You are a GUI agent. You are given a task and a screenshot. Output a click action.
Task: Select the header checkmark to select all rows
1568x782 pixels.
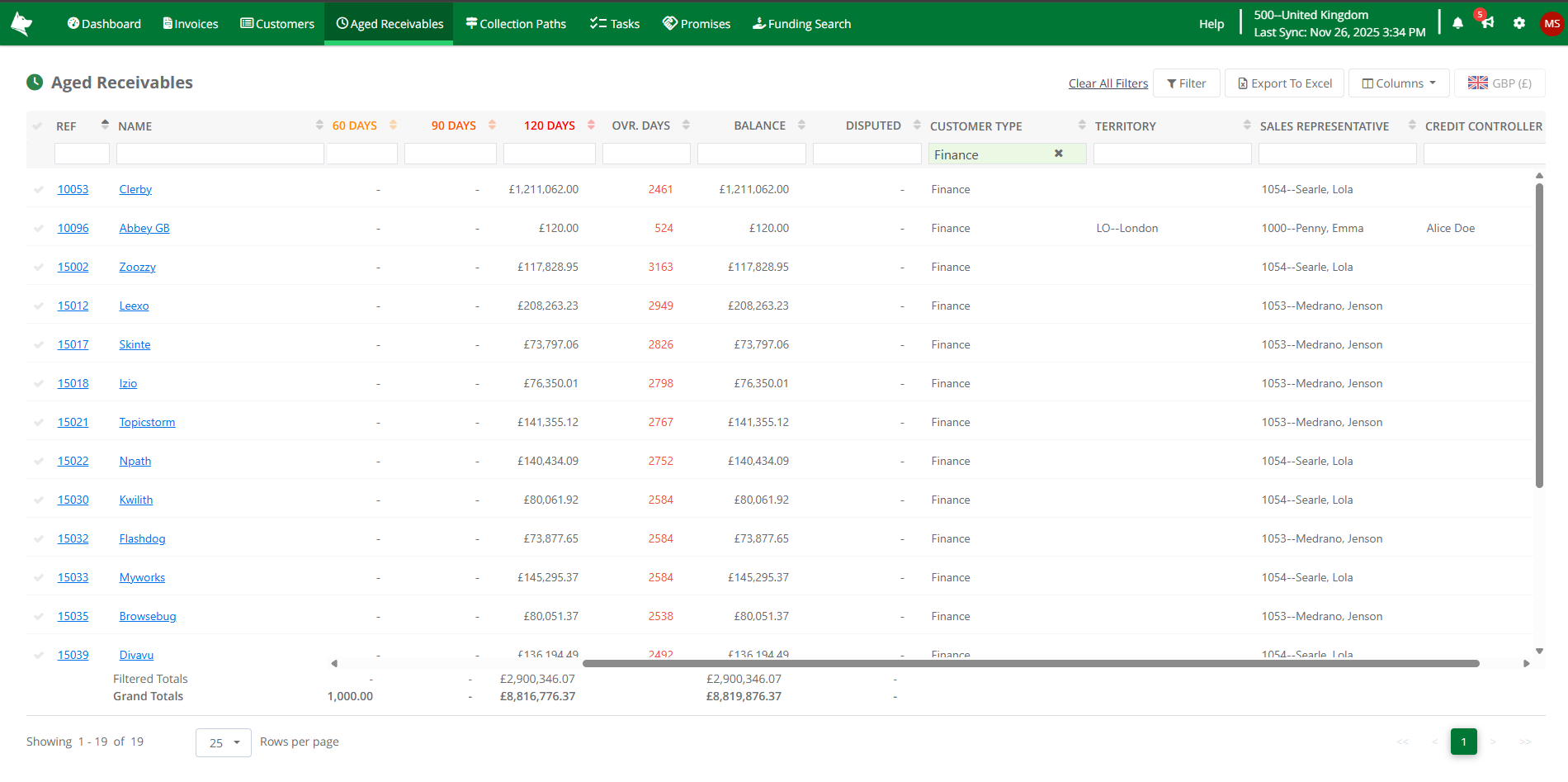coord(39,126)
